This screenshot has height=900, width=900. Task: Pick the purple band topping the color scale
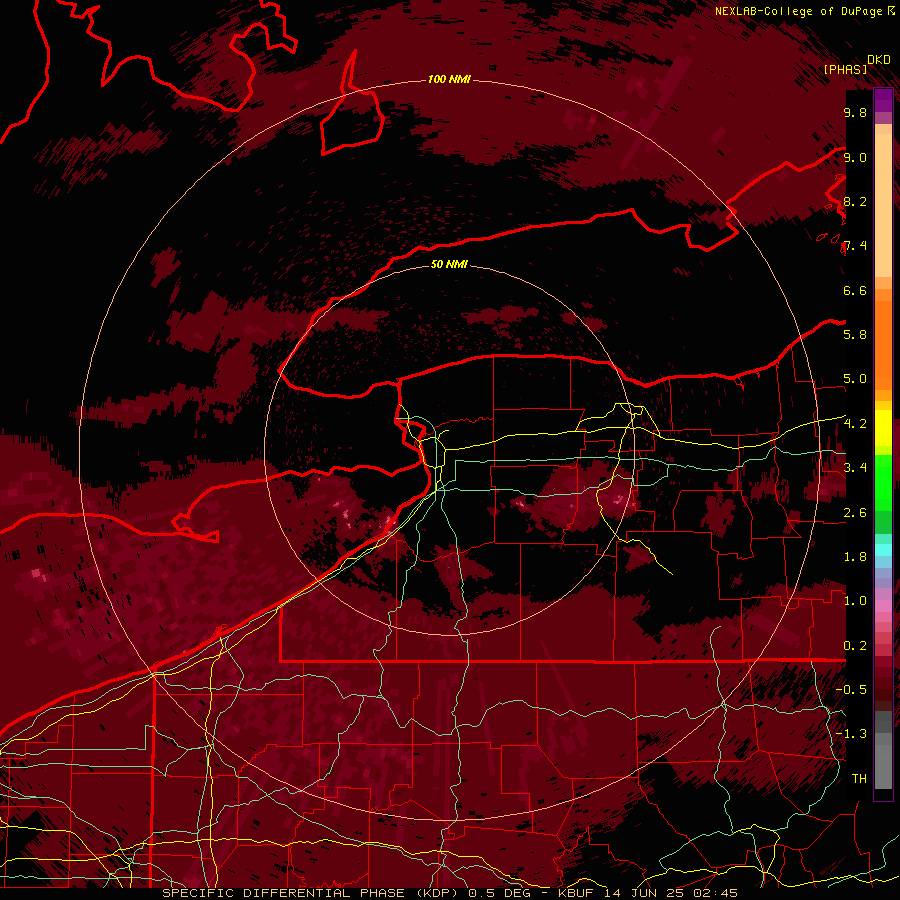[883, 100]
